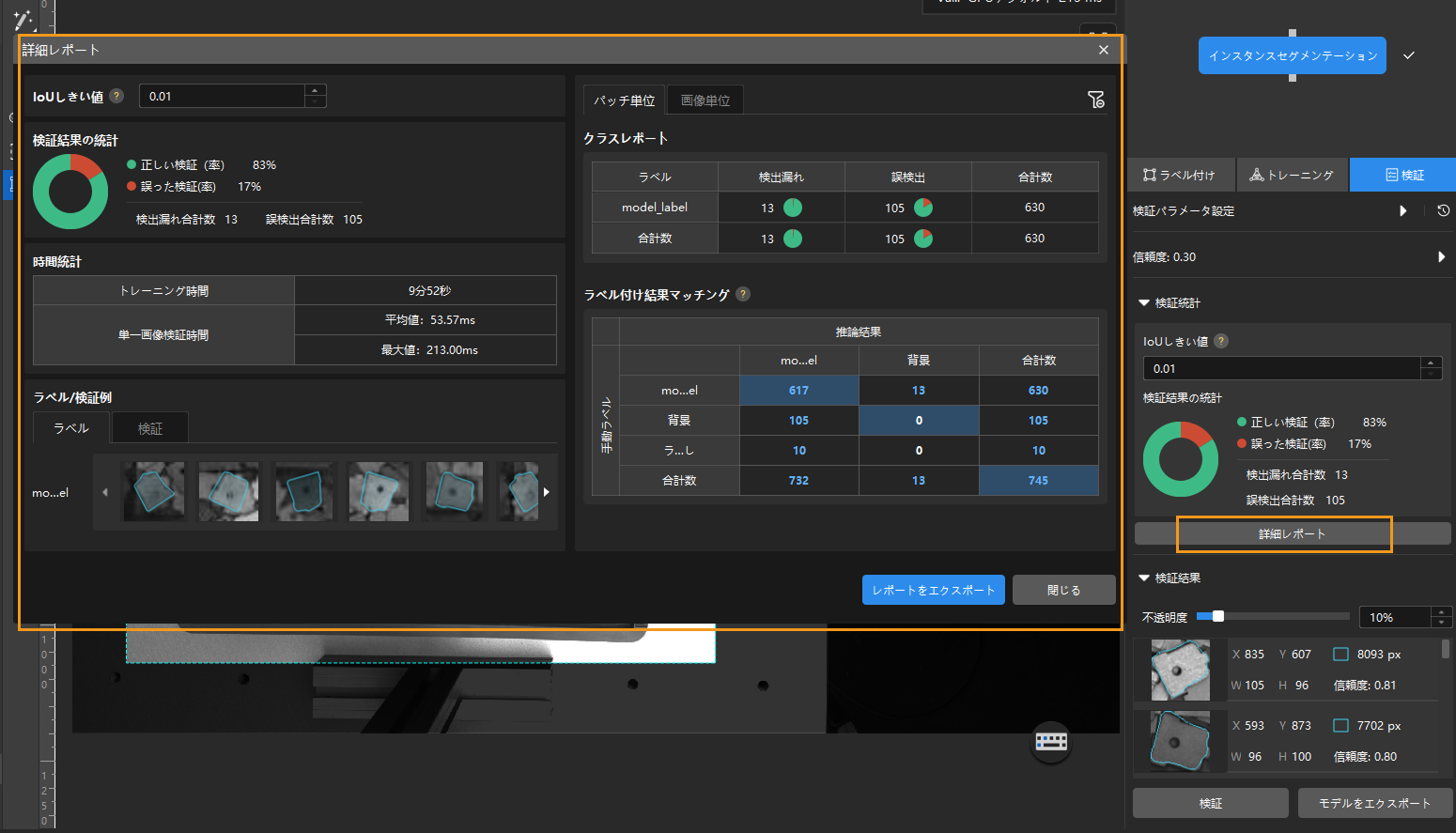Click the magic wand tool icon
The height and width of the screenshot is (833, 1456).
[x=23, y=19]
